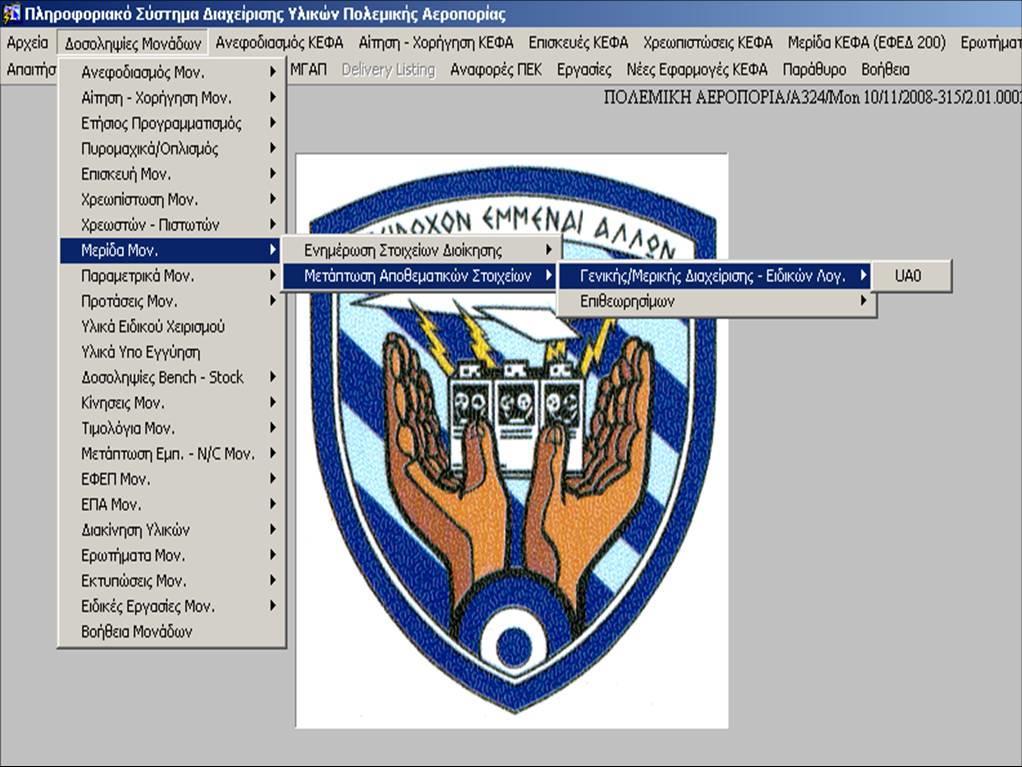Open the Βοήθεια menu
This screenshot has height=767, width=1022.
pyautogui.click(x=885, y=70)
